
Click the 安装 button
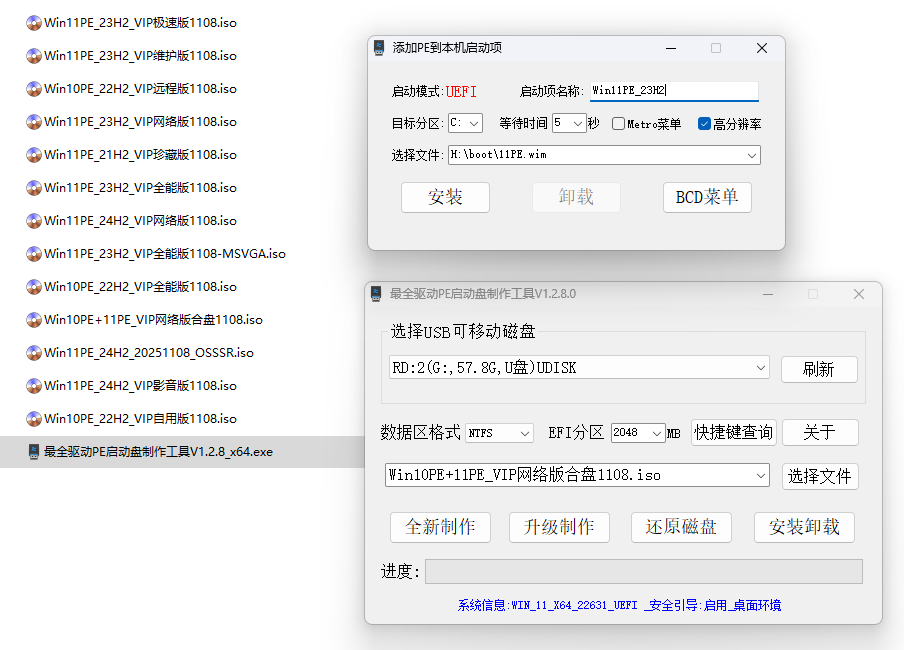[x=445, y=198]
